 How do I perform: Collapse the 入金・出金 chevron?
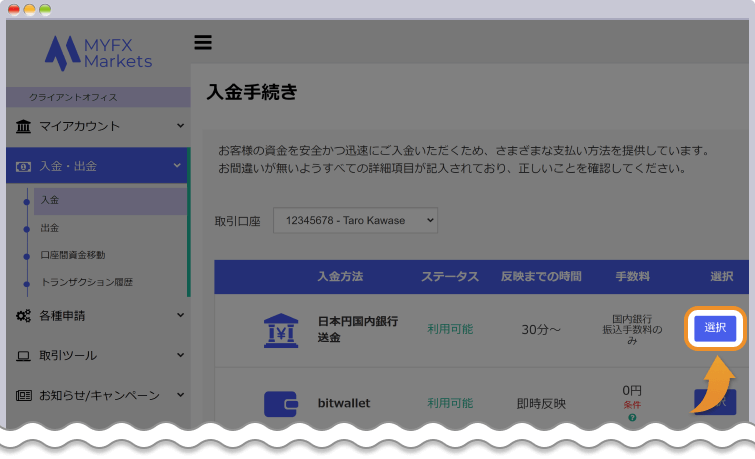177,165
